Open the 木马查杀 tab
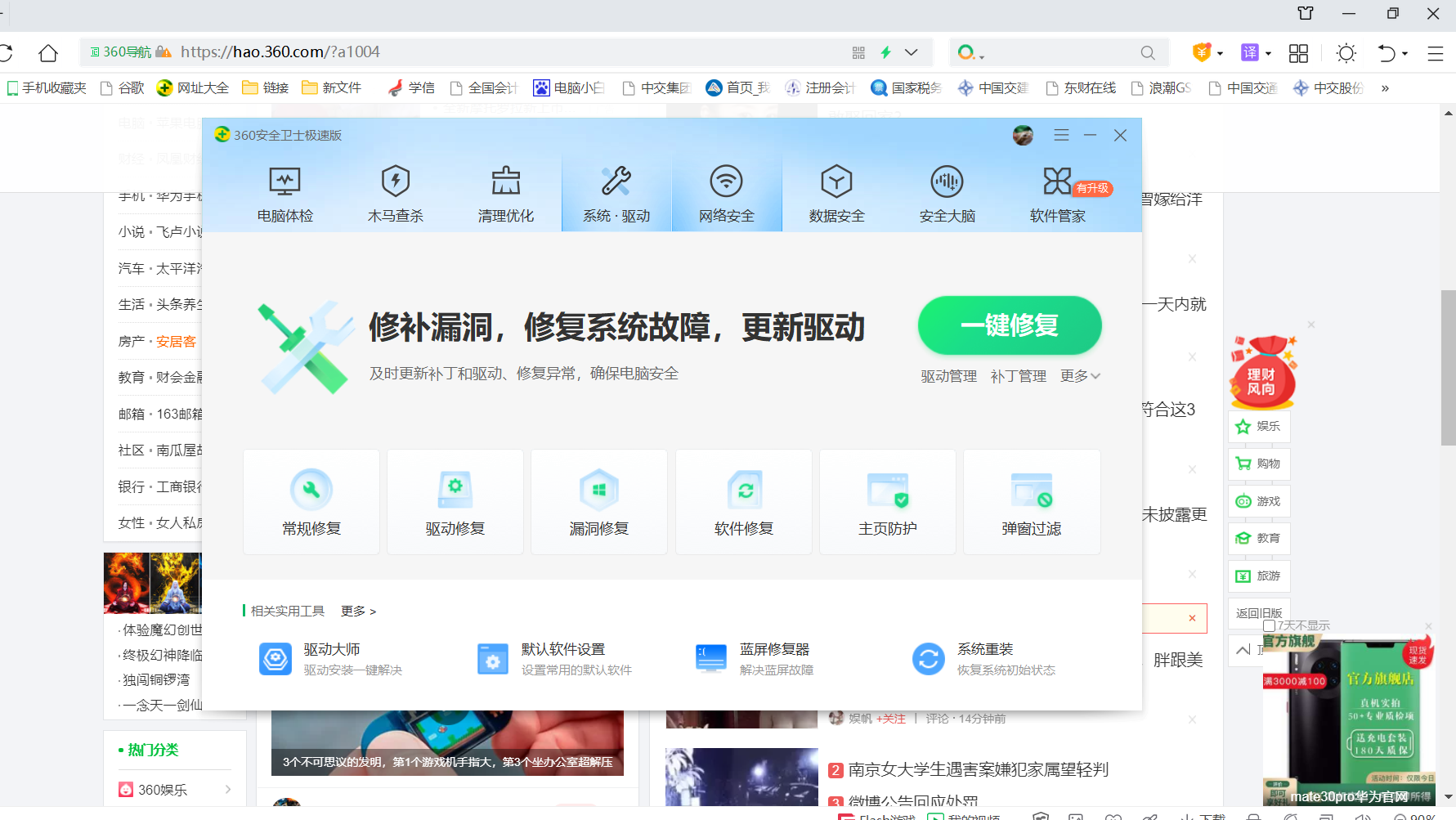This screenshot has width=1456, height=820. coord(396,195)
